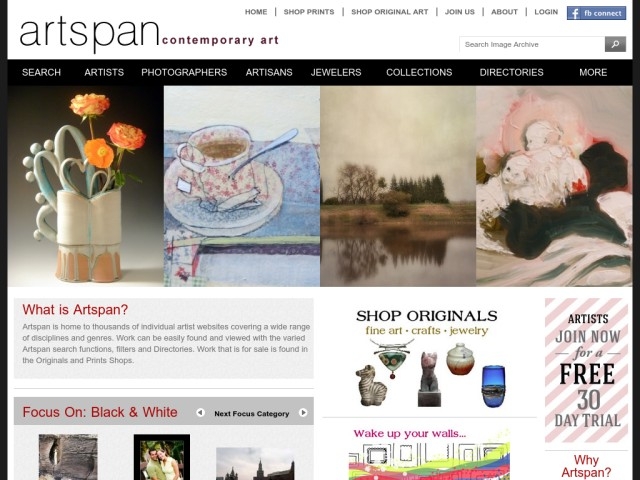
Task: Click the LOGIN link
Action: (546, 12)
